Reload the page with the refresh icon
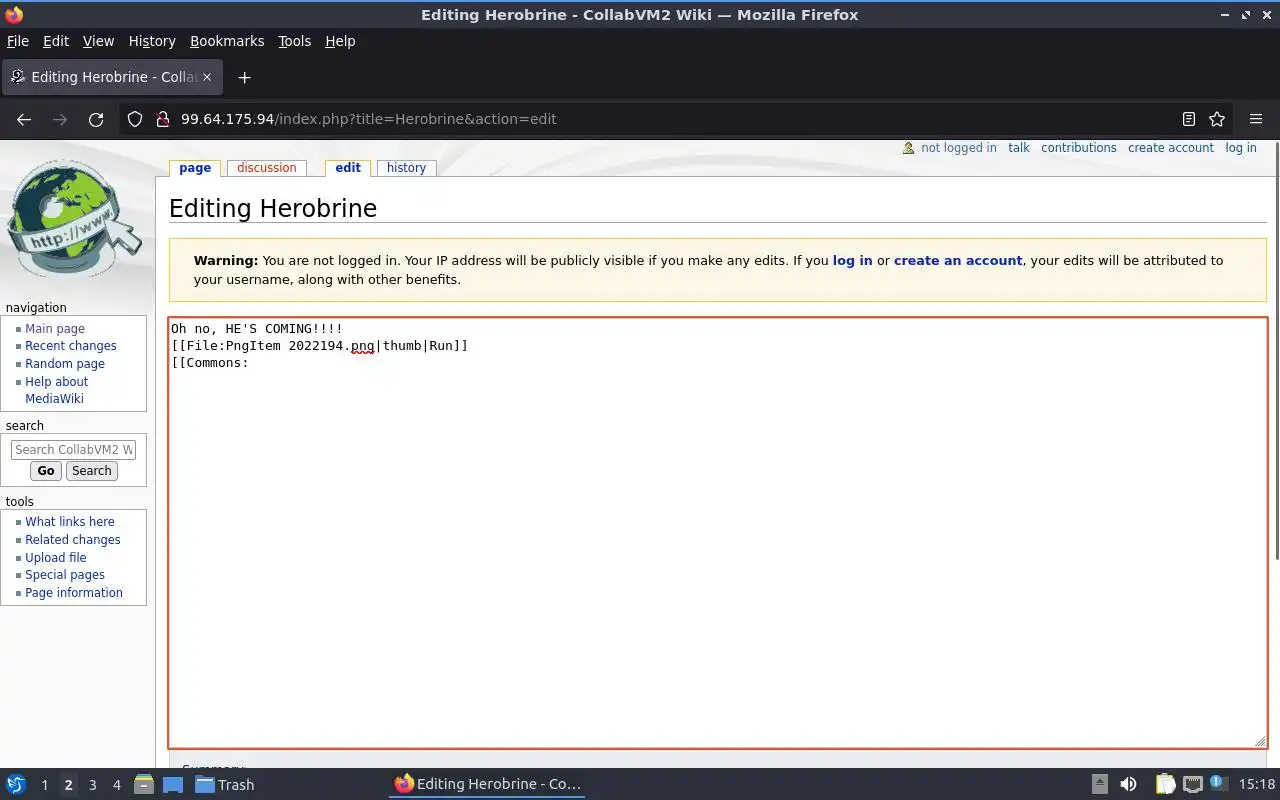This screenshot has width=1280, height=800. point(96,119)
